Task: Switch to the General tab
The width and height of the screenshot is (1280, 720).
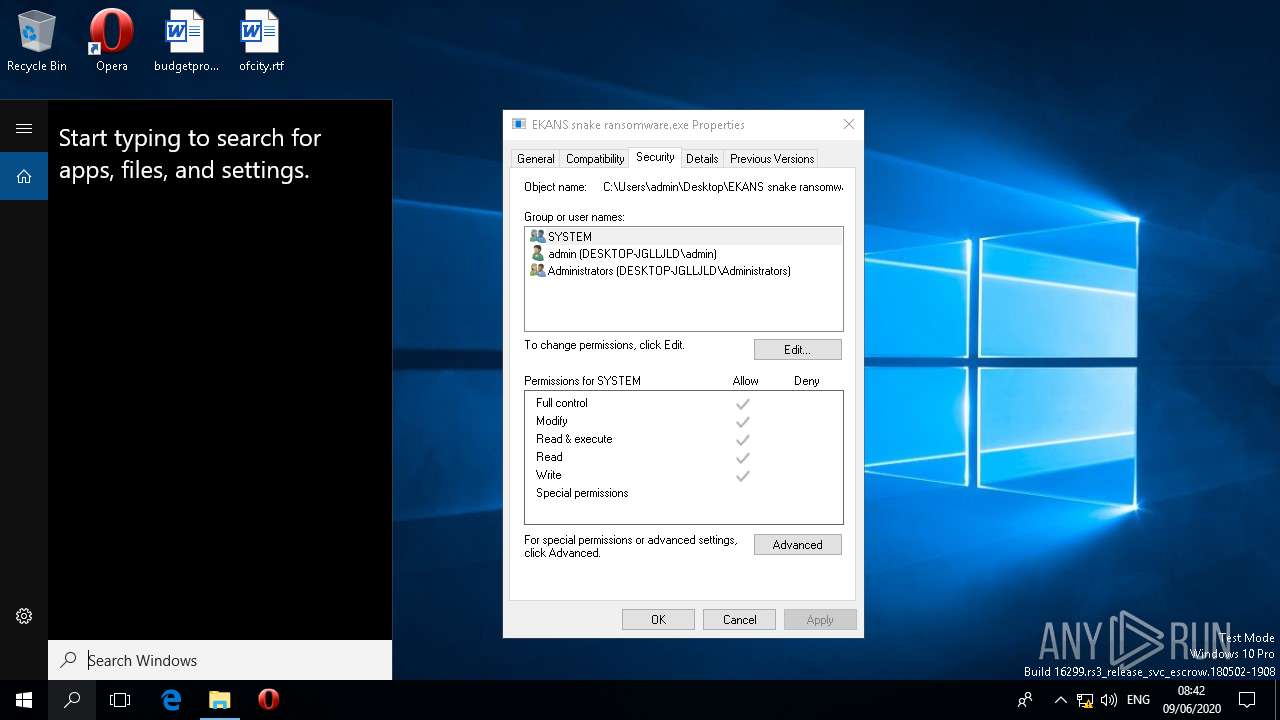Action: (535, 158)
